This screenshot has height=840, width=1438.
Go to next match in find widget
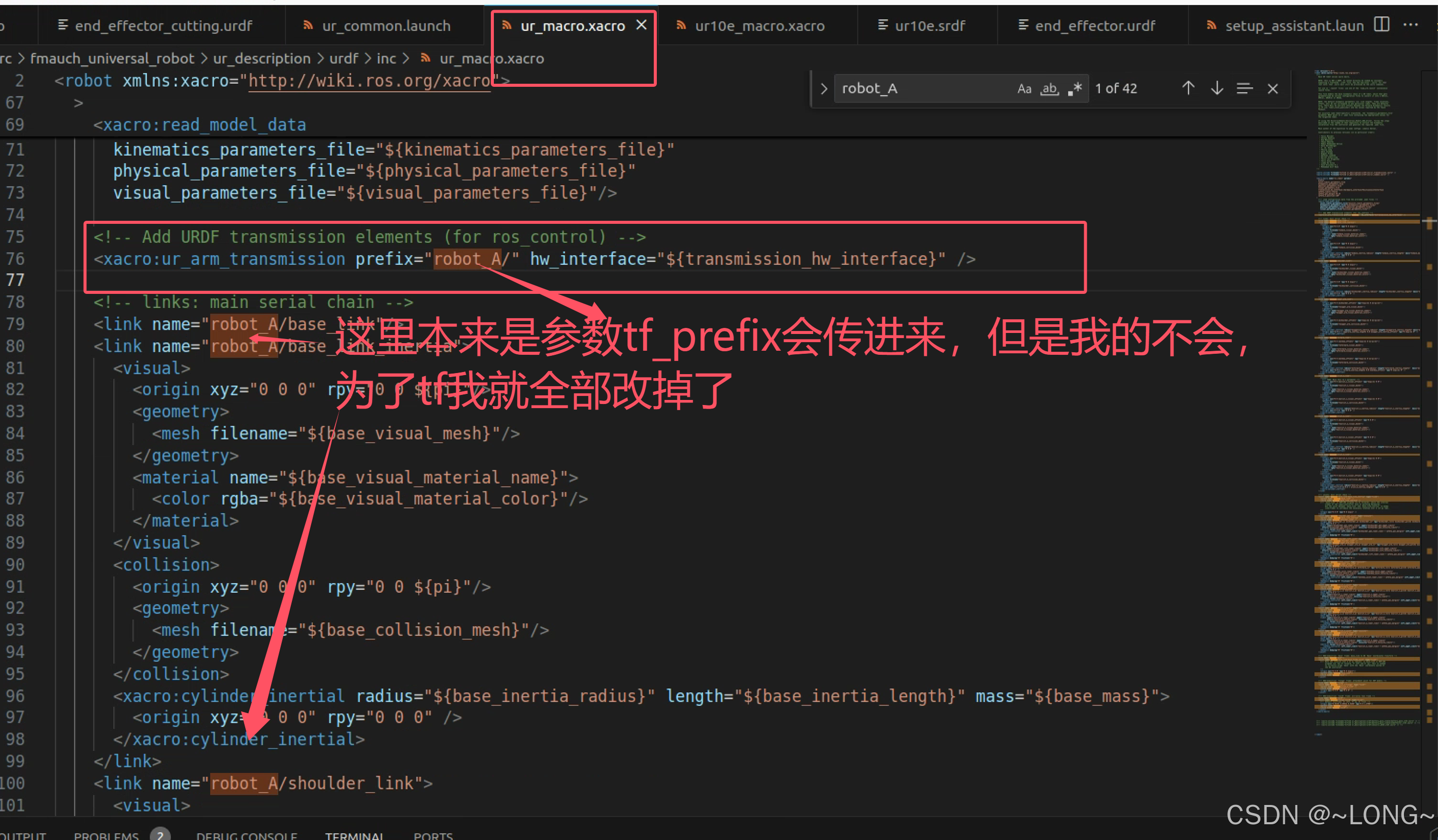tap(1217, 88)
